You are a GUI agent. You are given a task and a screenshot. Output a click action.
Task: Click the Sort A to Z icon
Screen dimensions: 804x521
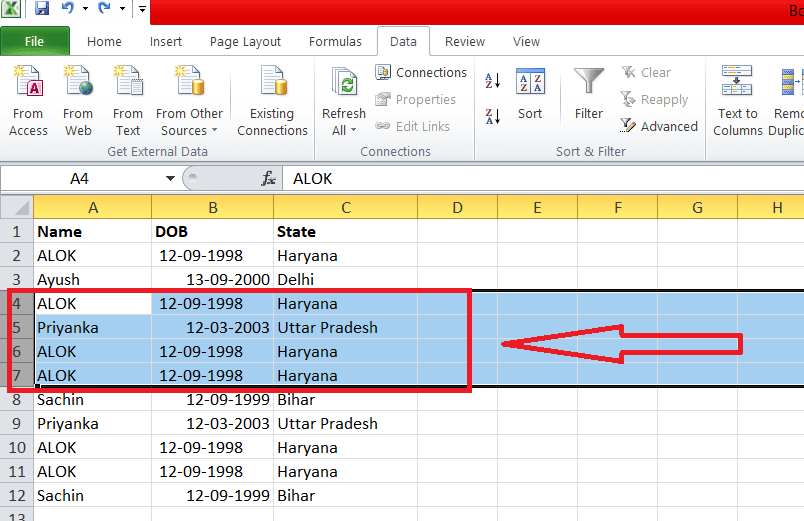pyautogui.click(x=492, y=81)
